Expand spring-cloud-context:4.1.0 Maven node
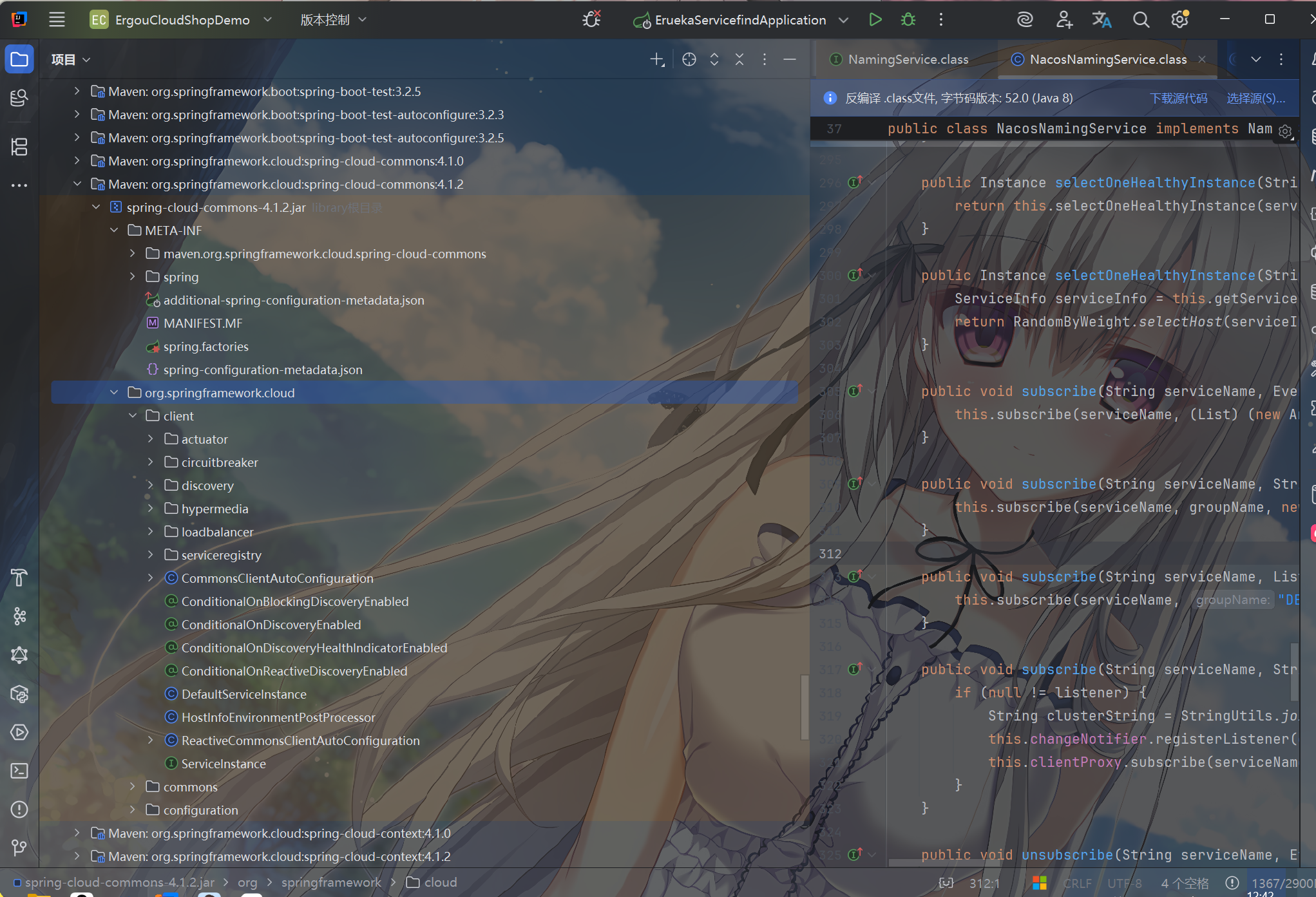 [77, 833]
